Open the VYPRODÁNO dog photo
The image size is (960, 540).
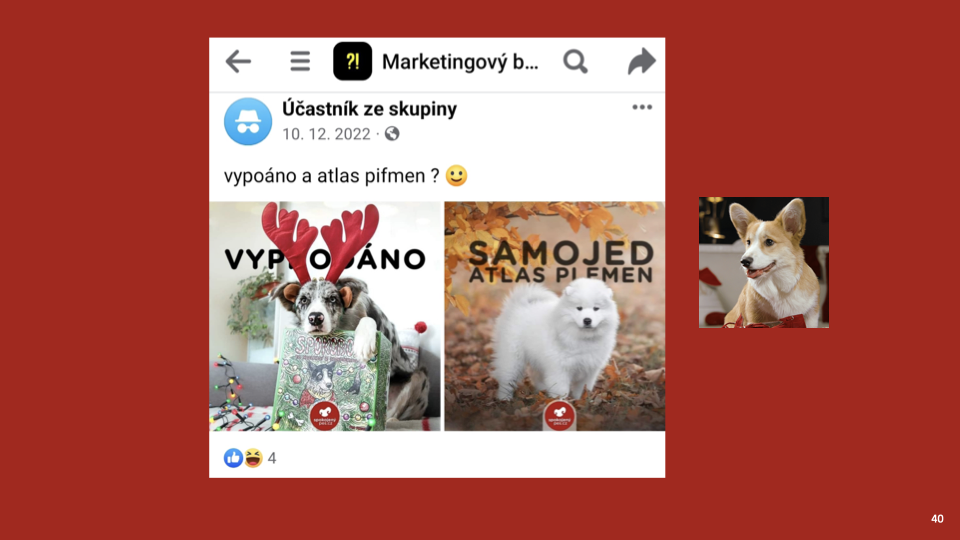324,316
